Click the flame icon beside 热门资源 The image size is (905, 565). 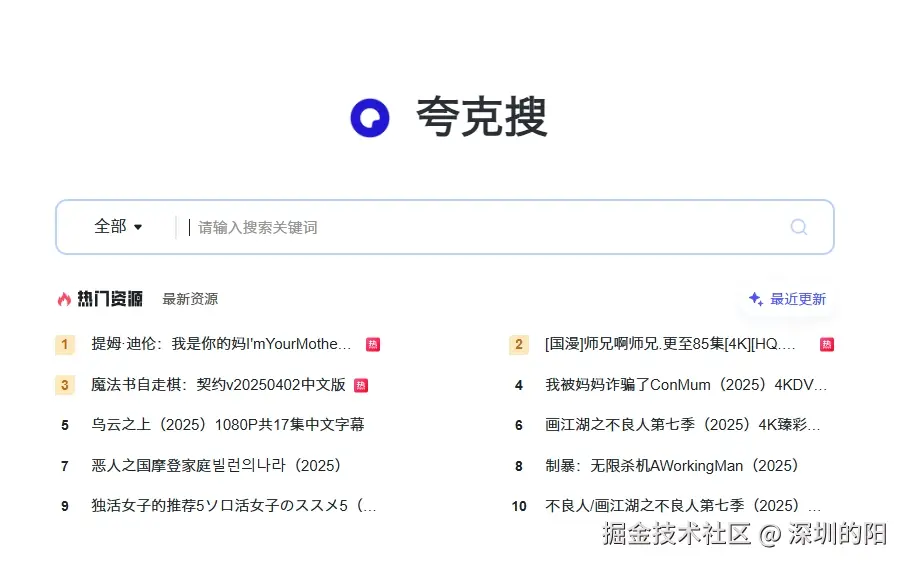point(64,299)
